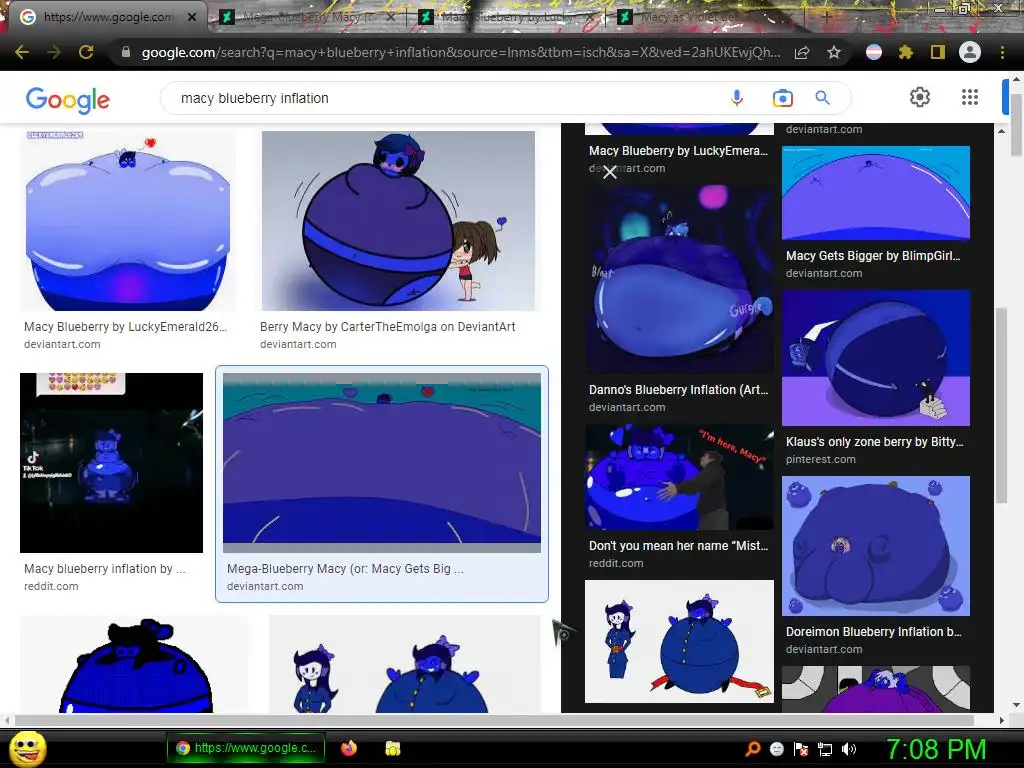Open 'Klaus's only zone berry by Bitty...' link

click(x=874, y=442)
